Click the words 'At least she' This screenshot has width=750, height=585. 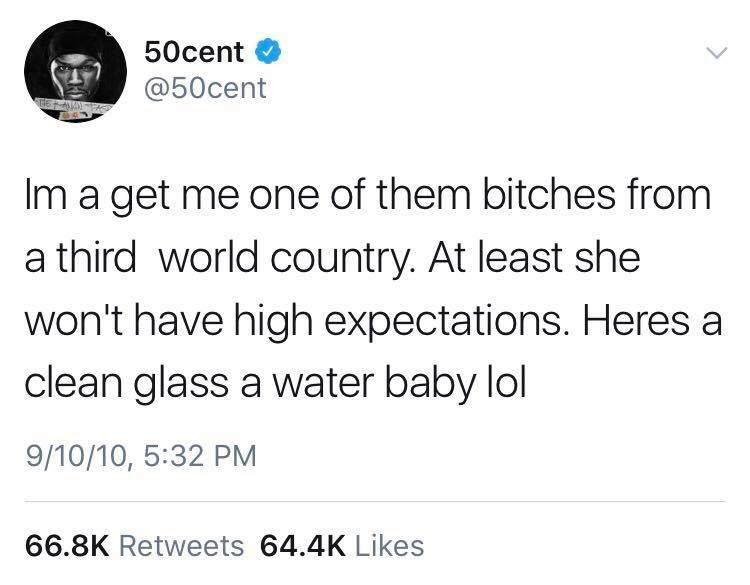click(x=534, y=257)
